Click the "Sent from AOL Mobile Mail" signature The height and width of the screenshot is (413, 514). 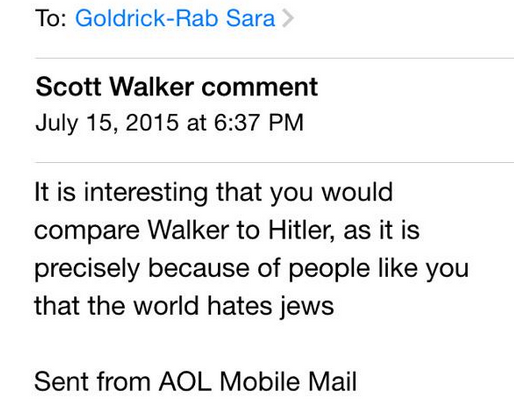coord(195,382)
